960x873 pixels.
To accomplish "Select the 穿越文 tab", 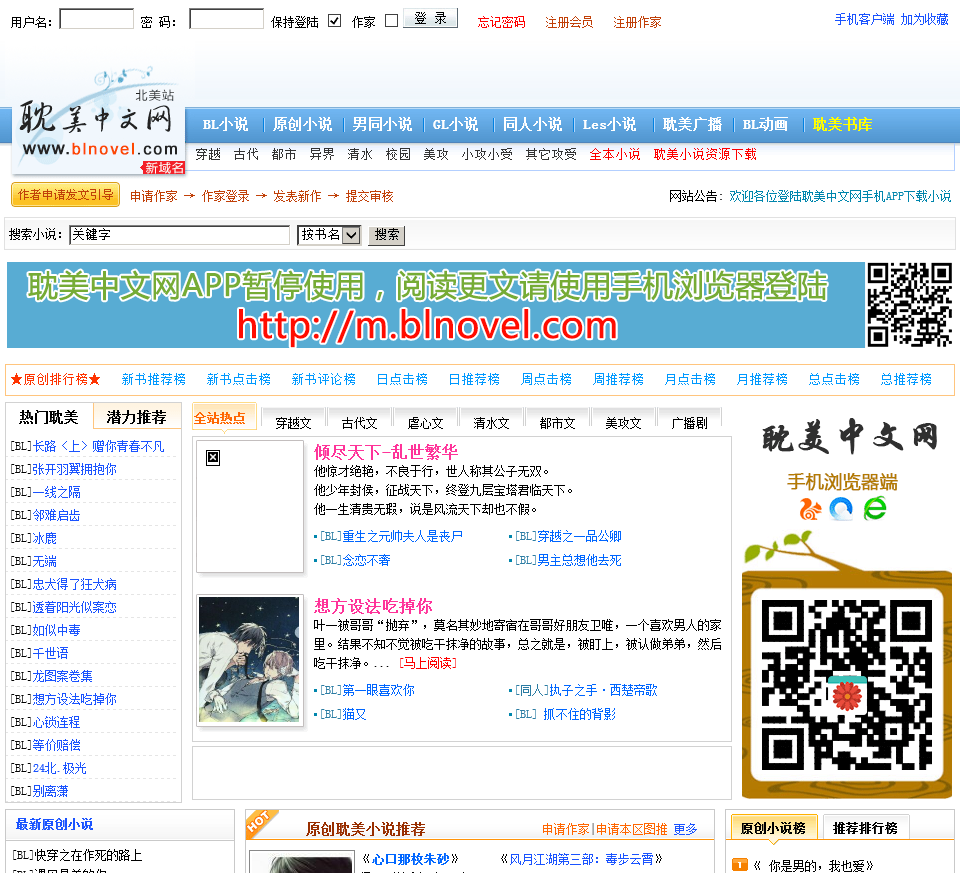I will [293, 423].
